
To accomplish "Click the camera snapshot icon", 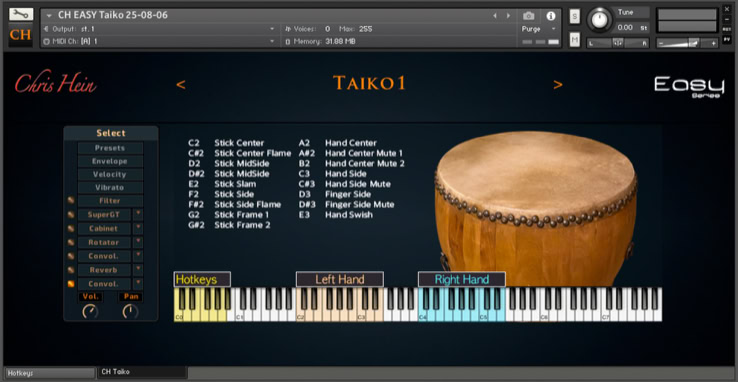I will coord(529,16).
